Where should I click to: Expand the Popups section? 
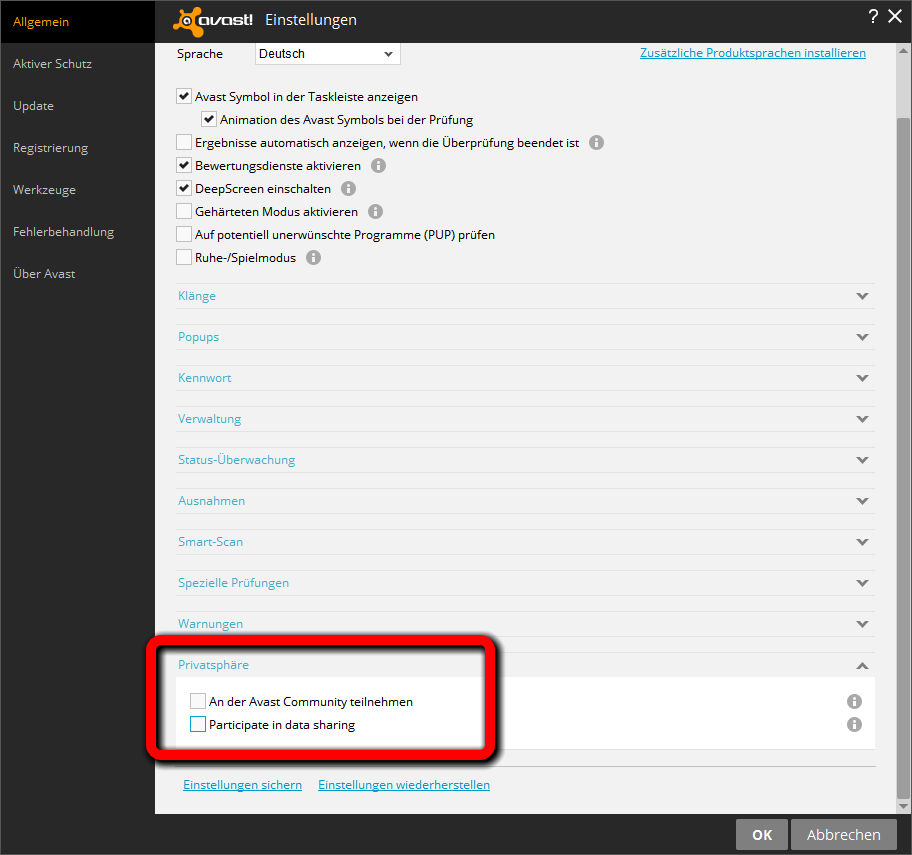[x=525, y=337]
